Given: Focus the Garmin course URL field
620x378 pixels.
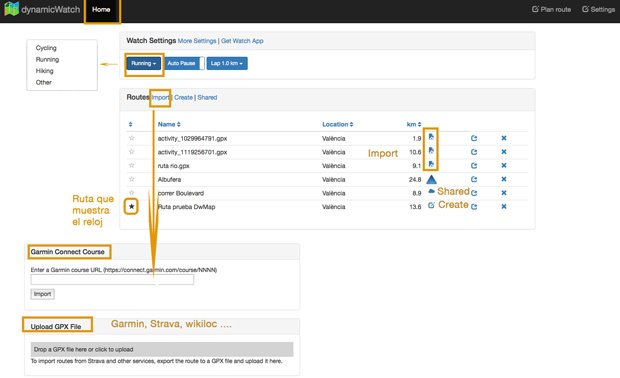Looking at the screenshot, I should 112,280.
